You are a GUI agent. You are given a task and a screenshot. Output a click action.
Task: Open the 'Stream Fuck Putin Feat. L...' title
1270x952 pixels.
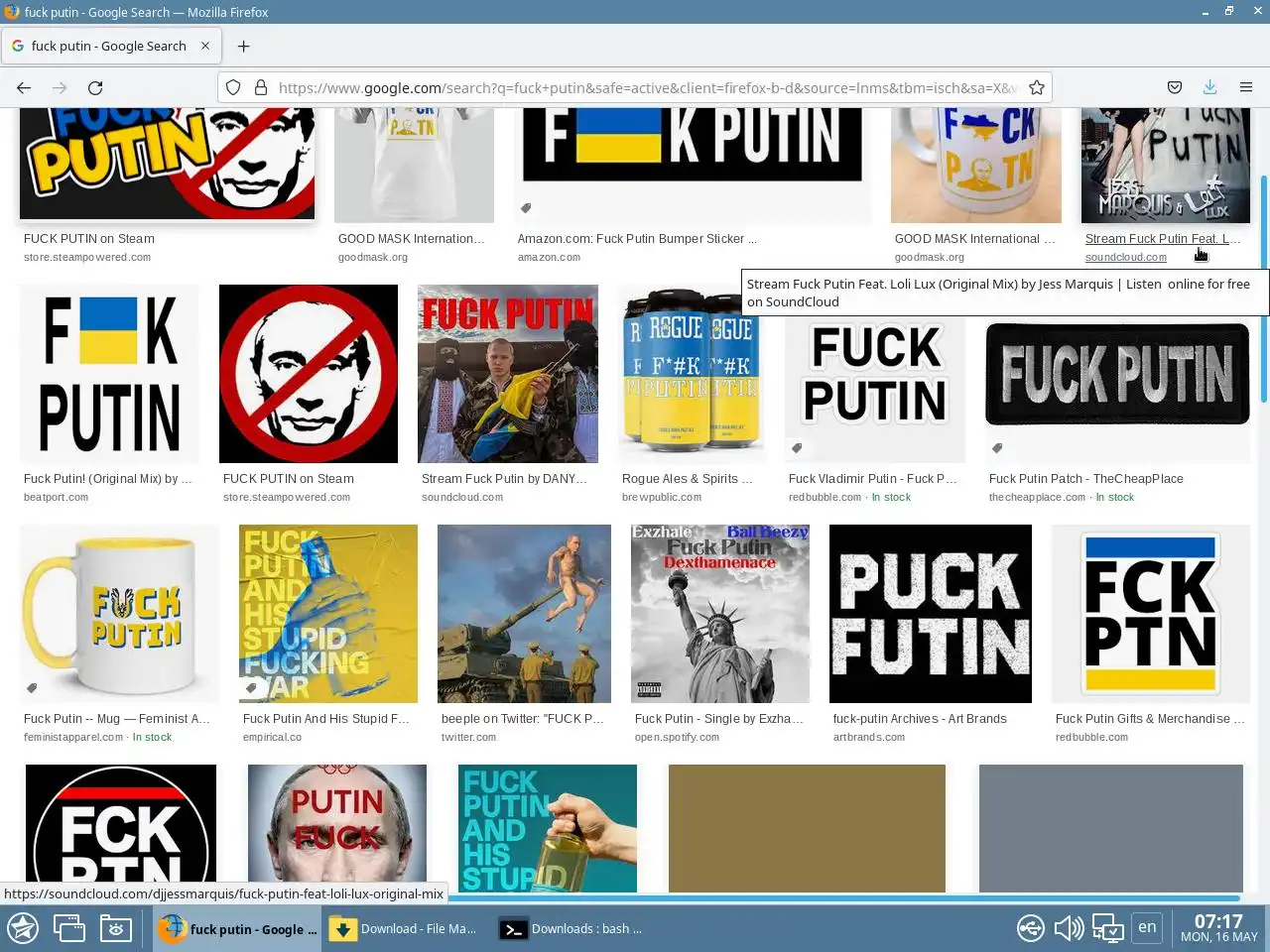[x=1163, y=238]
